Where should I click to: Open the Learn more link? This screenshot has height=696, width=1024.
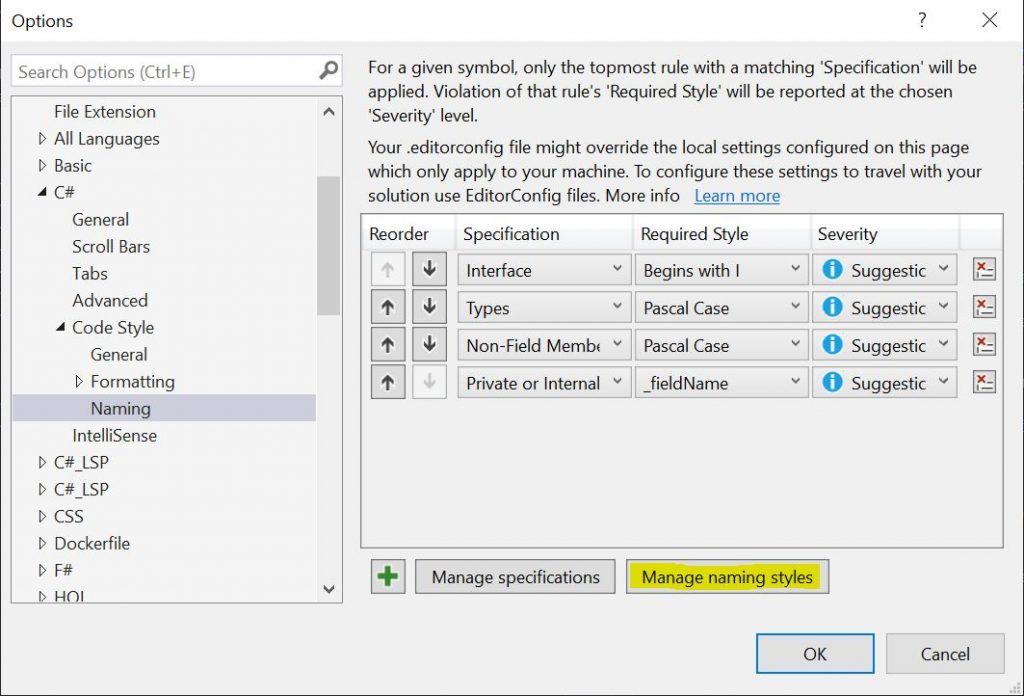(x=737, y=196)
